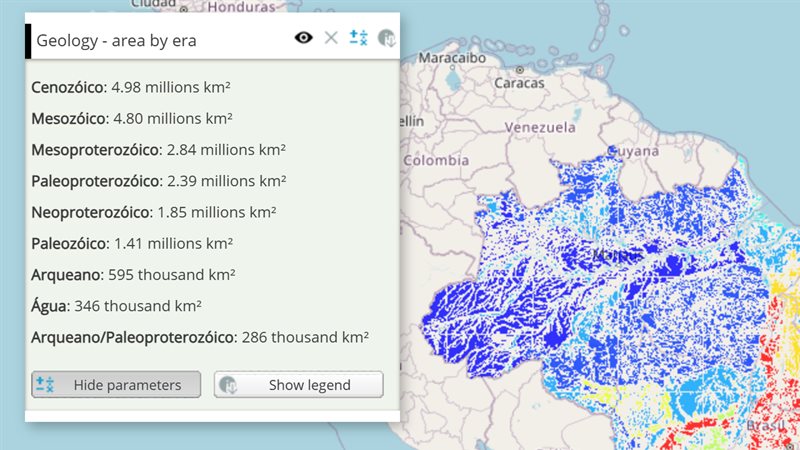Select Cenozóico 4.98 millions km² row
The image size is (800, 450).
tap(131, 87)
